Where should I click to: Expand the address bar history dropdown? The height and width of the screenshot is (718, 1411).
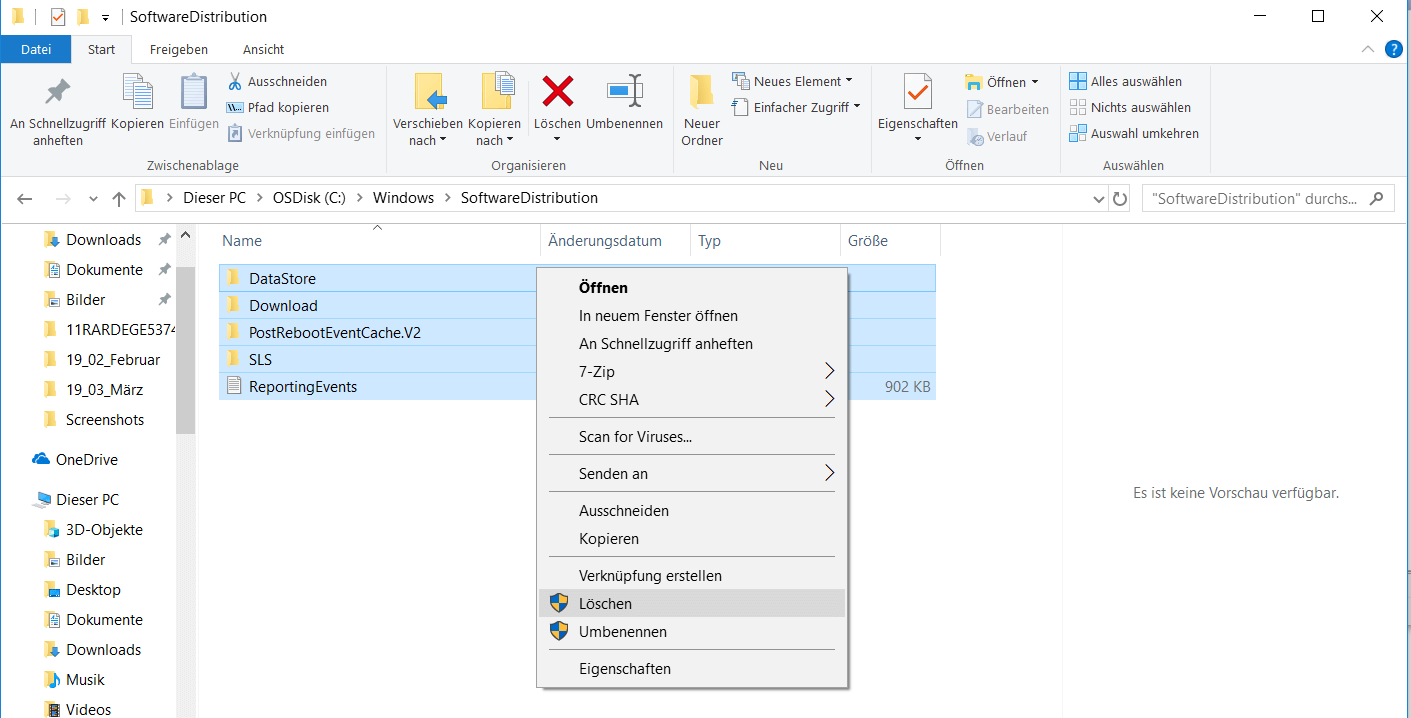pos(1100,198)
